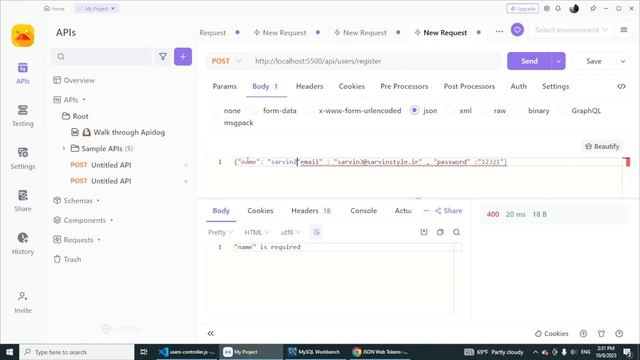640x360 pixels.
Task: Open the code snippet icon beside Settings
Action: [621, 86]
